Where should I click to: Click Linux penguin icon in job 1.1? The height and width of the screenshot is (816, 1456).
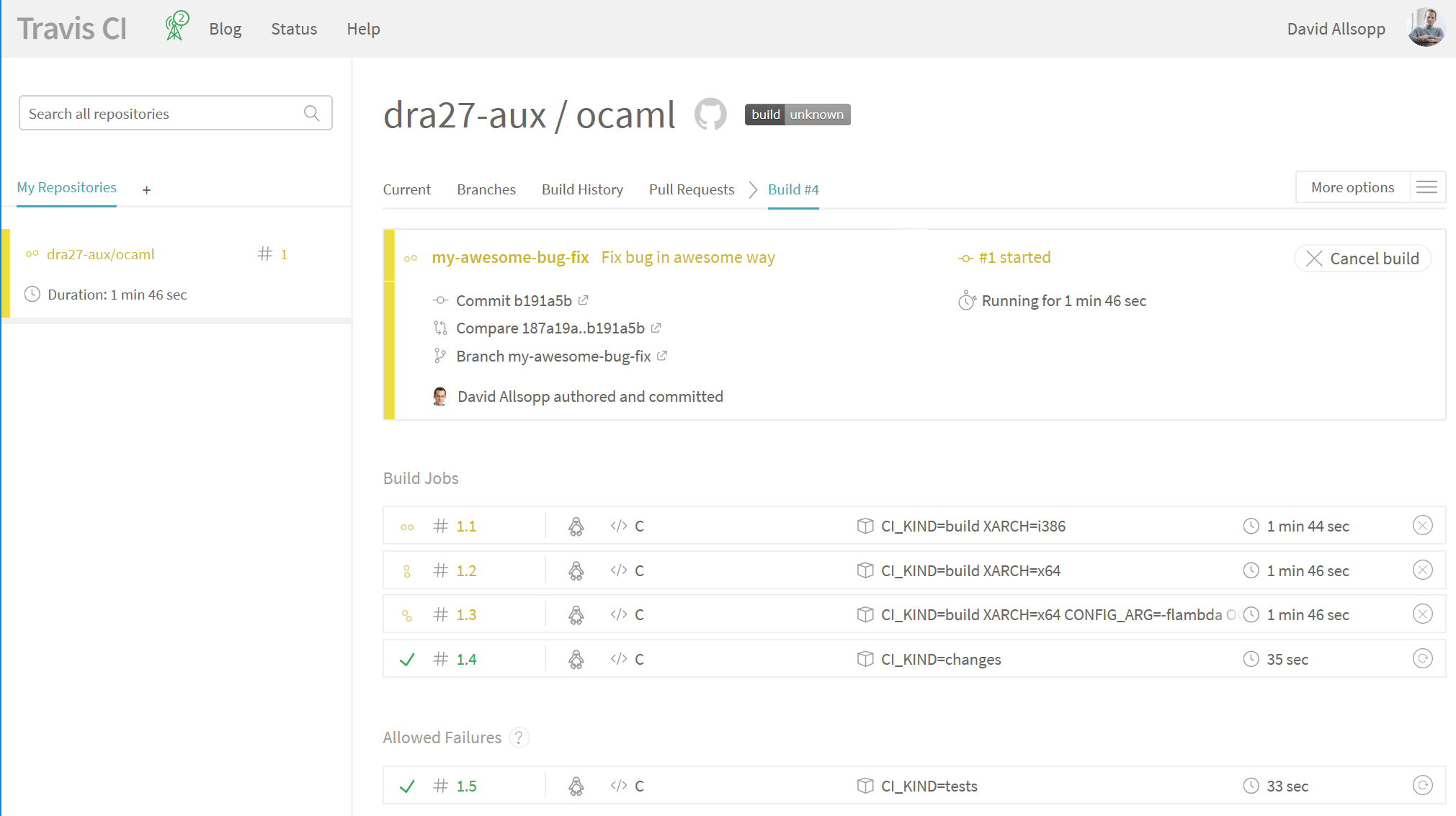(576, 526)
